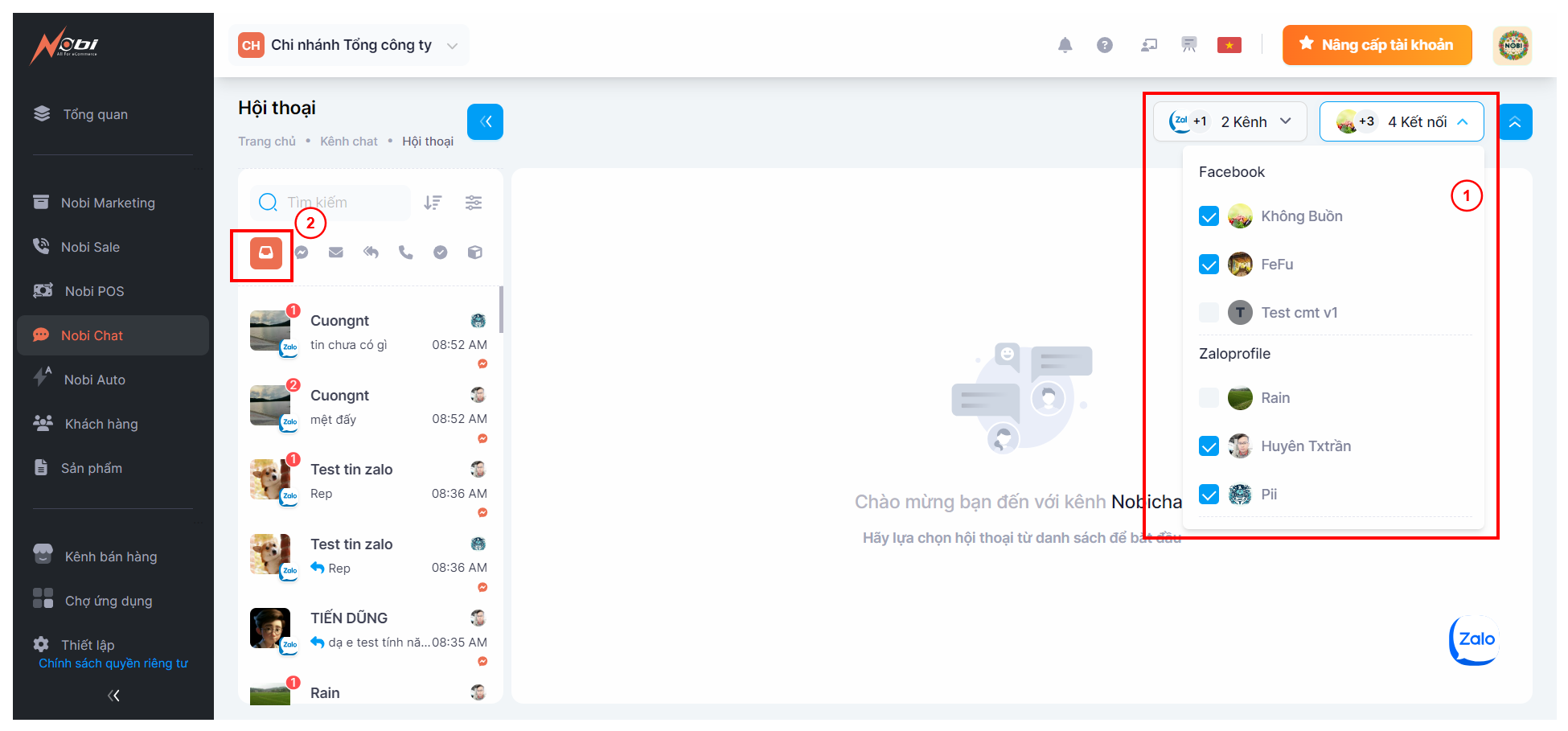This screenshot has width=1568, height=731.
Task: Go to Nobi Marketing in sidebar
Action: point(108,203)
